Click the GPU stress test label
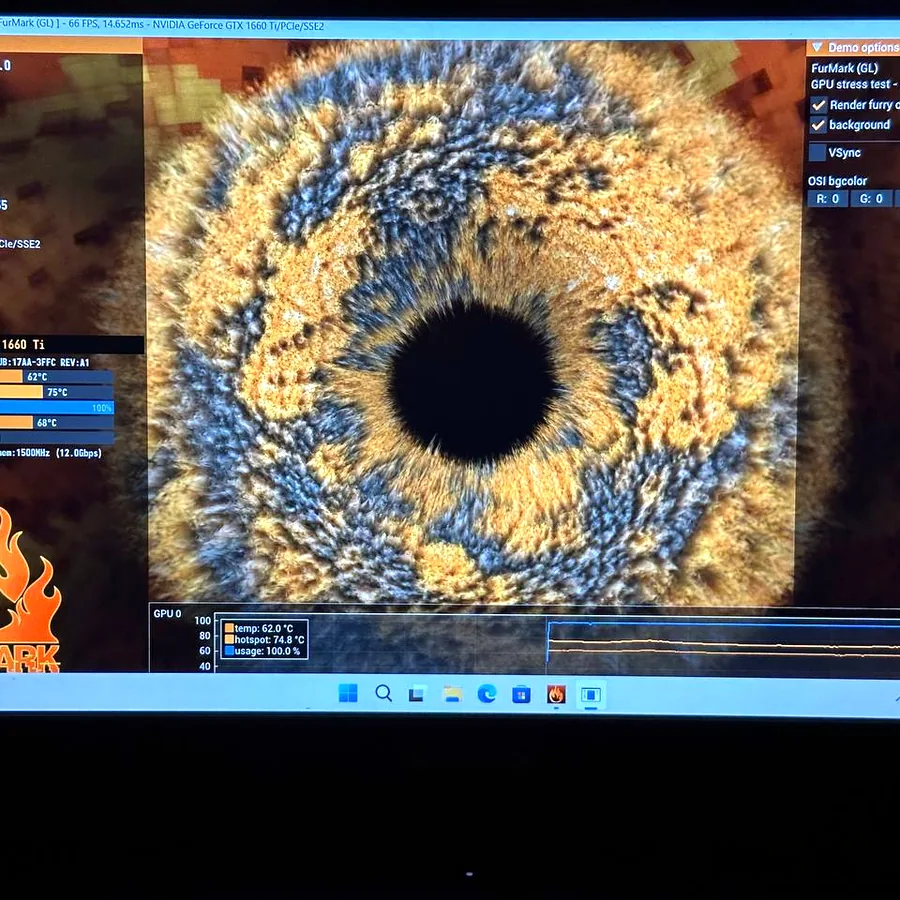Viewport: 900px width, 900px height. click(854, 84)
